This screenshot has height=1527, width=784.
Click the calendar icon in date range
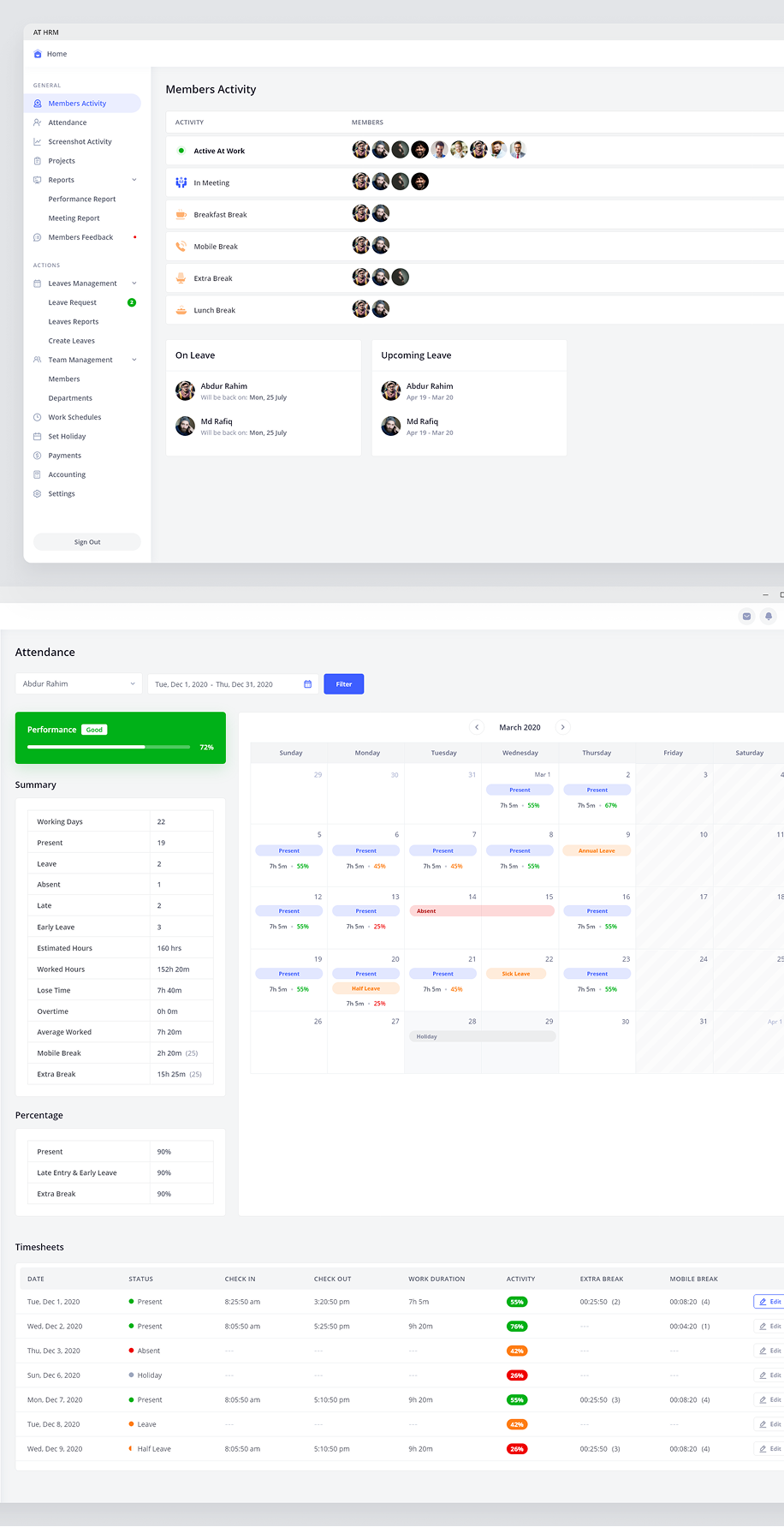308,684
